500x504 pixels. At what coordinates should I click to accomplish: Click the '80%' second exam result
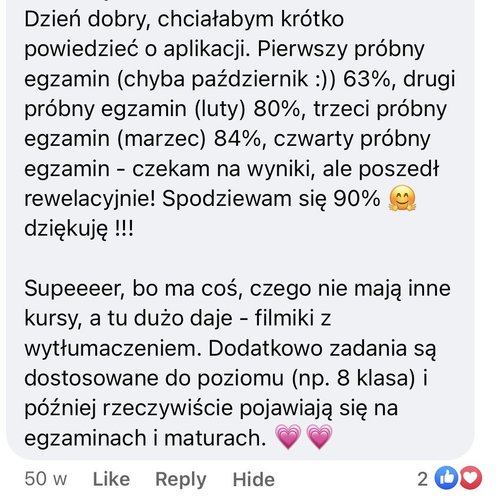point(277,109)
